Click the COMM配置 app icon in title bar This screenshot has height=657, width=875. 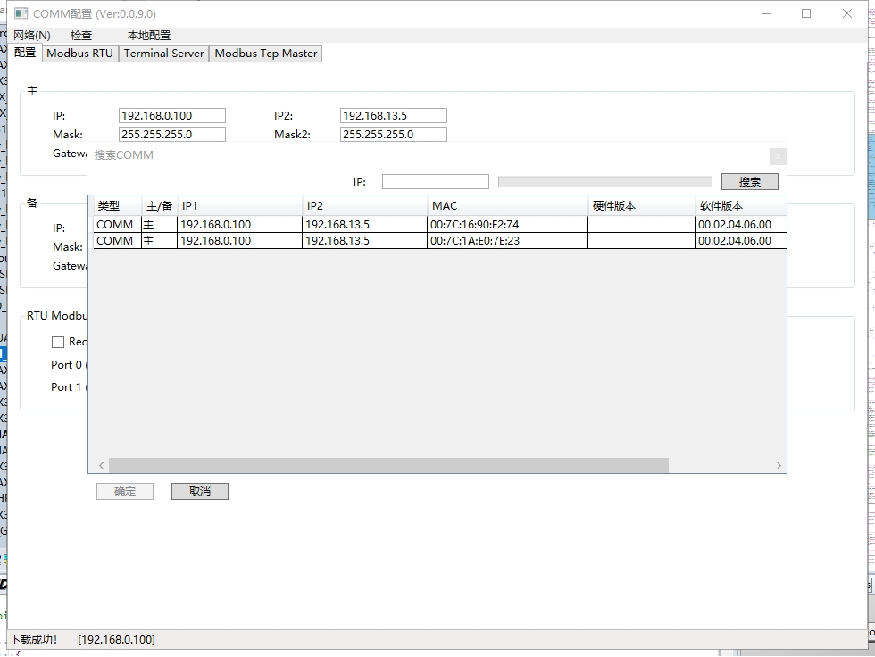(20, 14)
